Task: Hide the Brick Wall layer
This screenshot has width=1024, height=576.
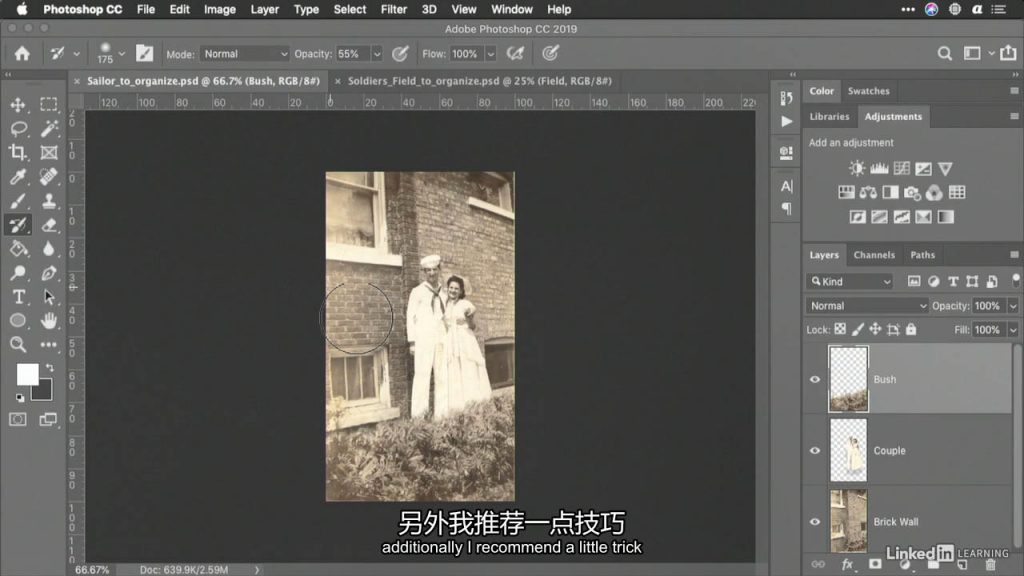Action: tap(815, 522)
